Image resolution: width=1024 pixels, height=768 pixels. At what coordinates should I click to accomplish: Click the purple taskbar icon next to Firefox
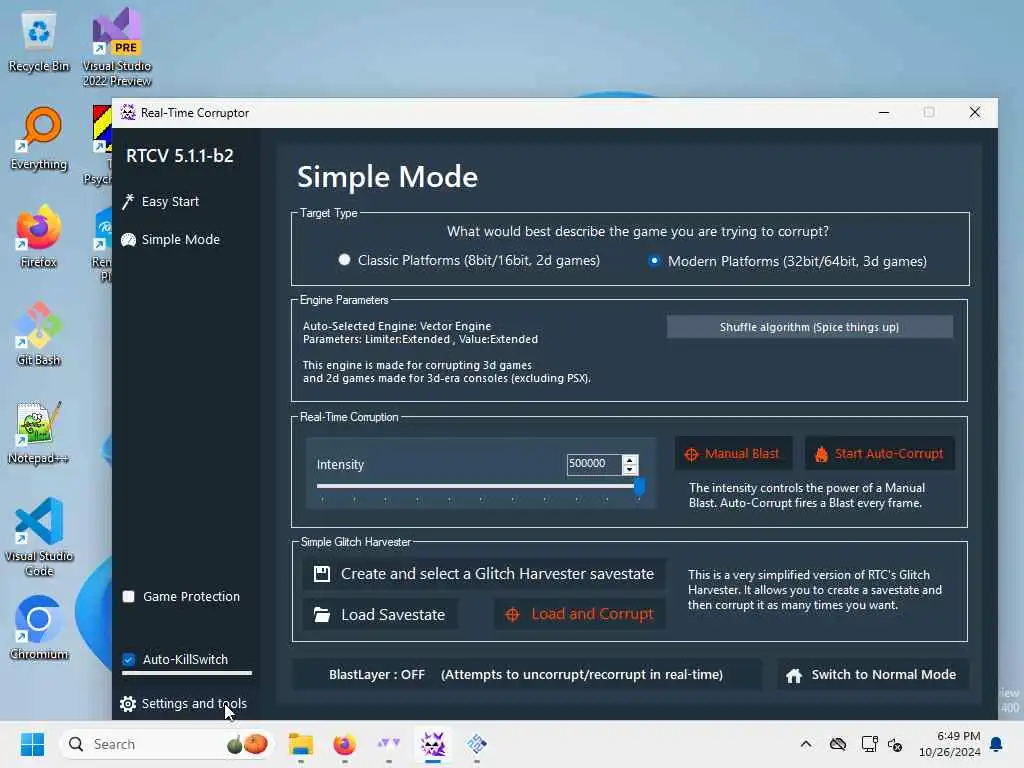click(x=389, y=744)
